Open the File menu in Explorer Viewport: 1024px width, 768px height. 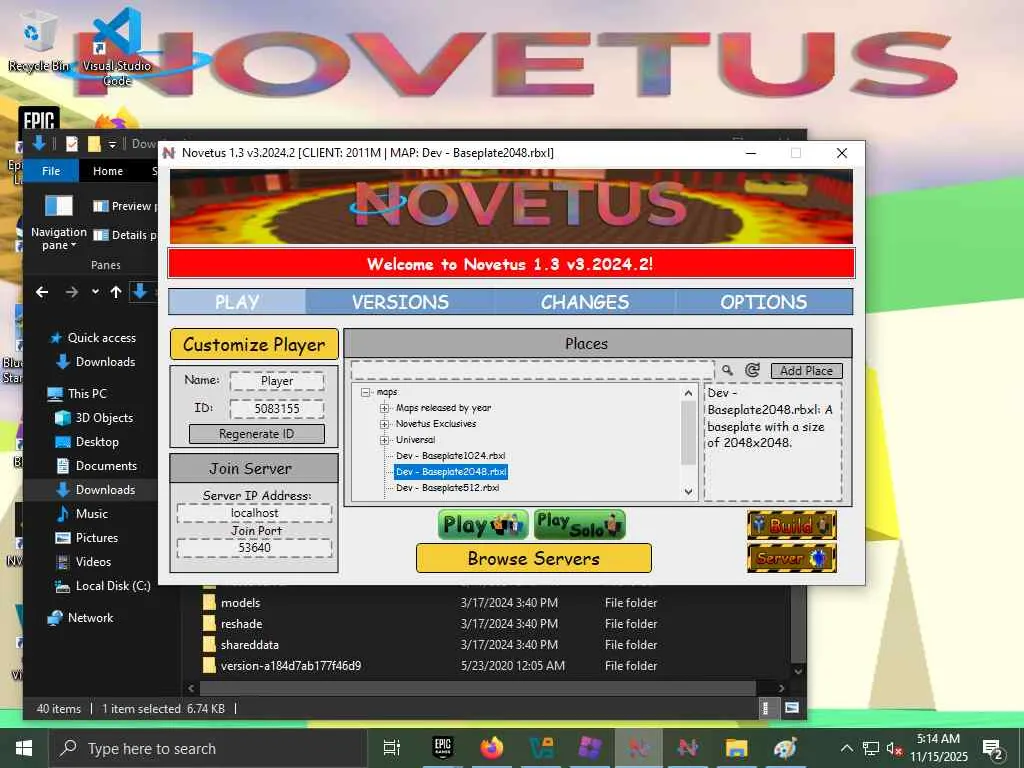pyautogui.click(x=51, y=171)
